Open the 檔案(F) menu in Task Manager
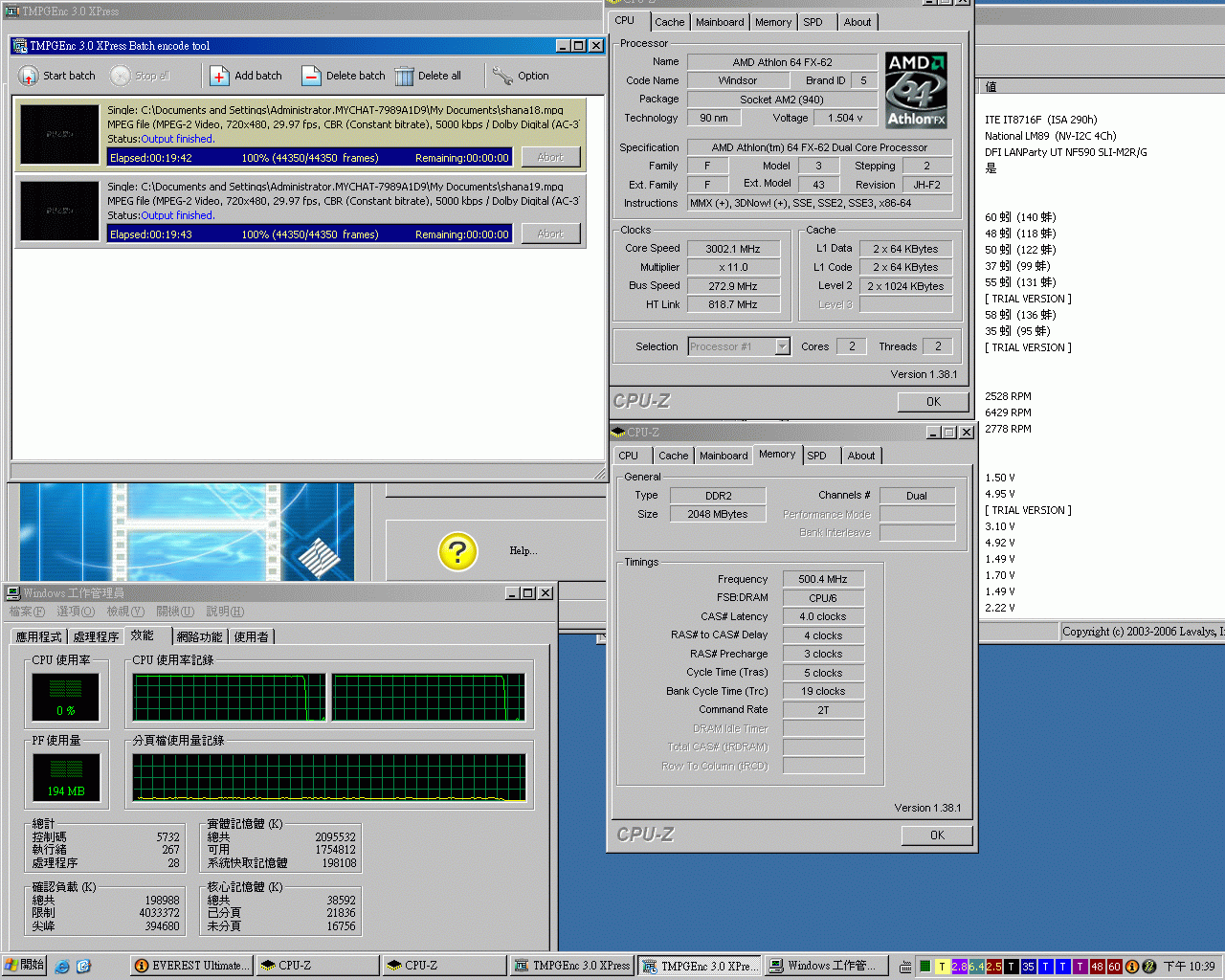The height and width of the screenshot is (980, 1225). click(26, 612)
